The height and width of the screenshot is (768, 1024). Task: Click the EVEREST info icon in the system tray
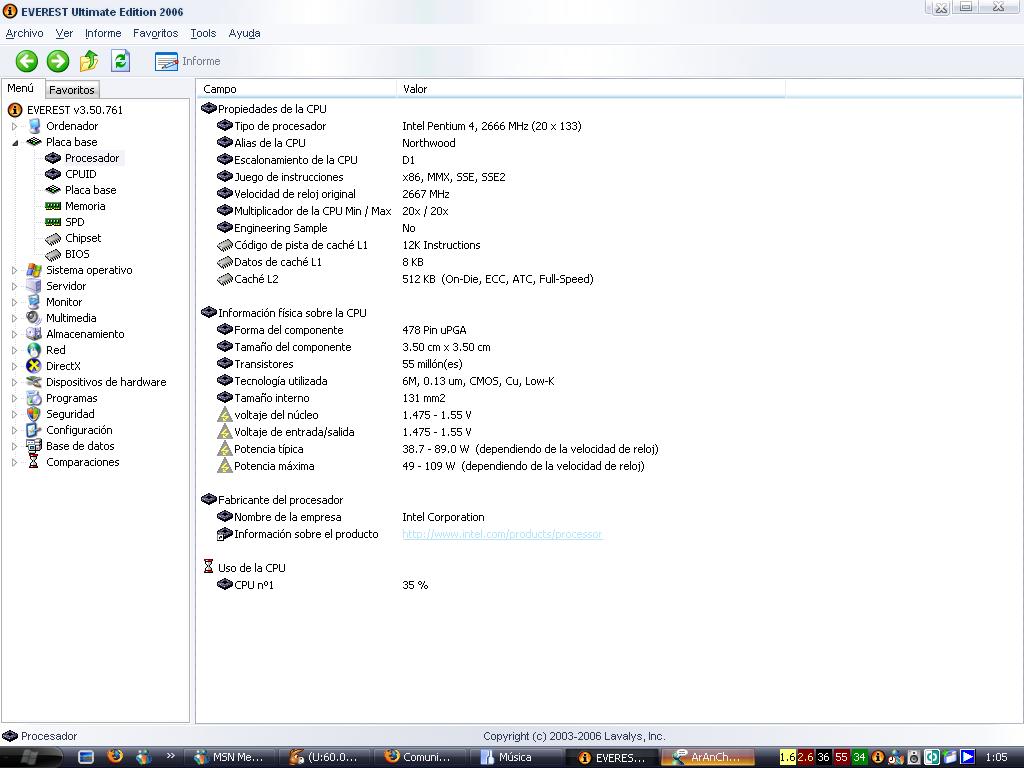(x=878, y=758)
